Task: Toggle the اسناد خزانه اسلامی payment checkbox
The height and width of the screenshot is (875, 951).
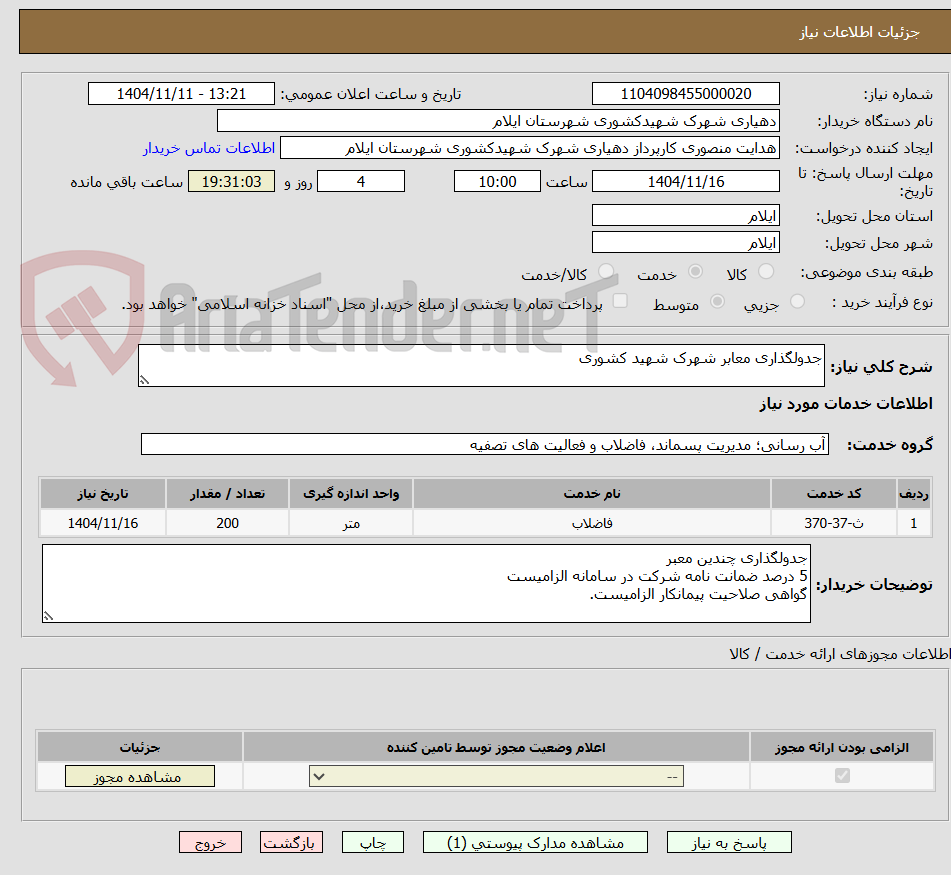Action: pyautogui.click(x=620, y=301)
